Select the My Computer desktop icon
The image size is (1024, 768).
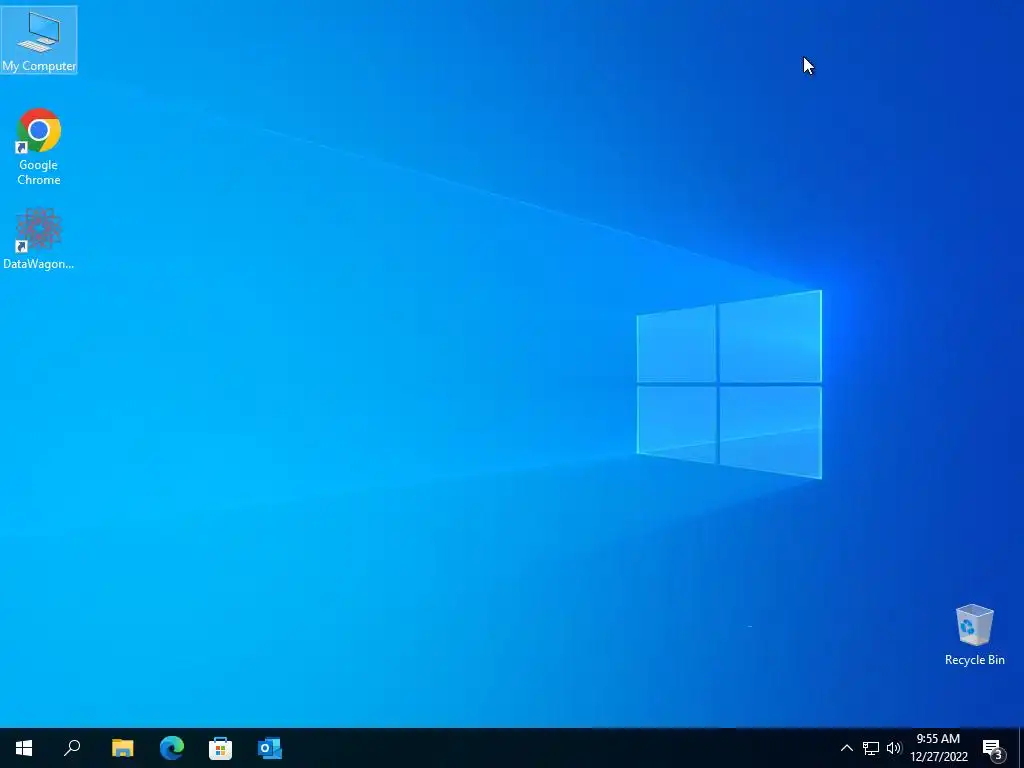[x=39, y=40]
